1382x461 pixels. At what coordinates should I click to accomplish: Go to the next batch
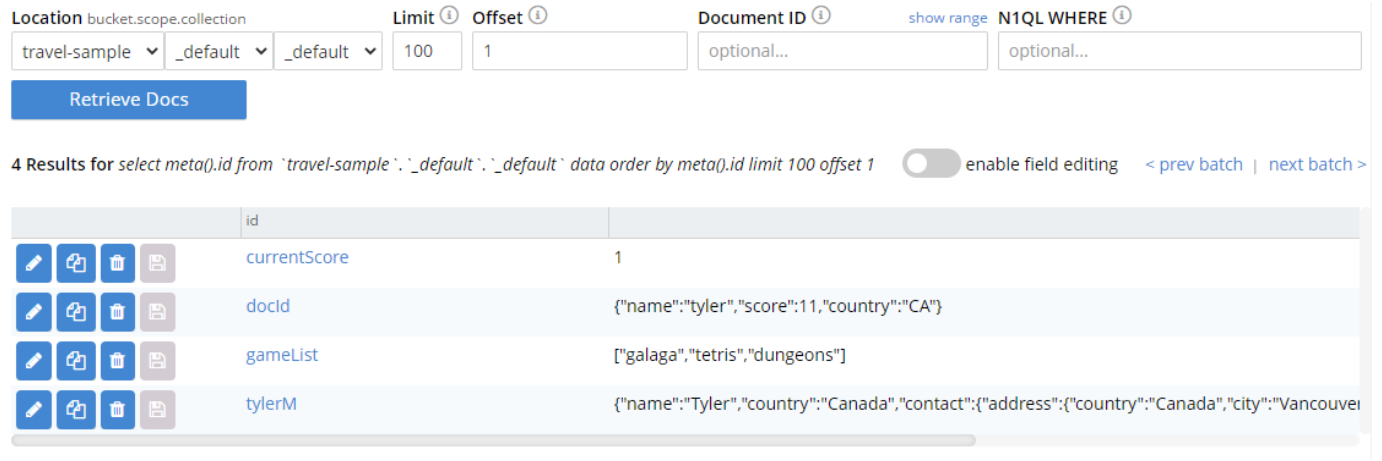1318,164
